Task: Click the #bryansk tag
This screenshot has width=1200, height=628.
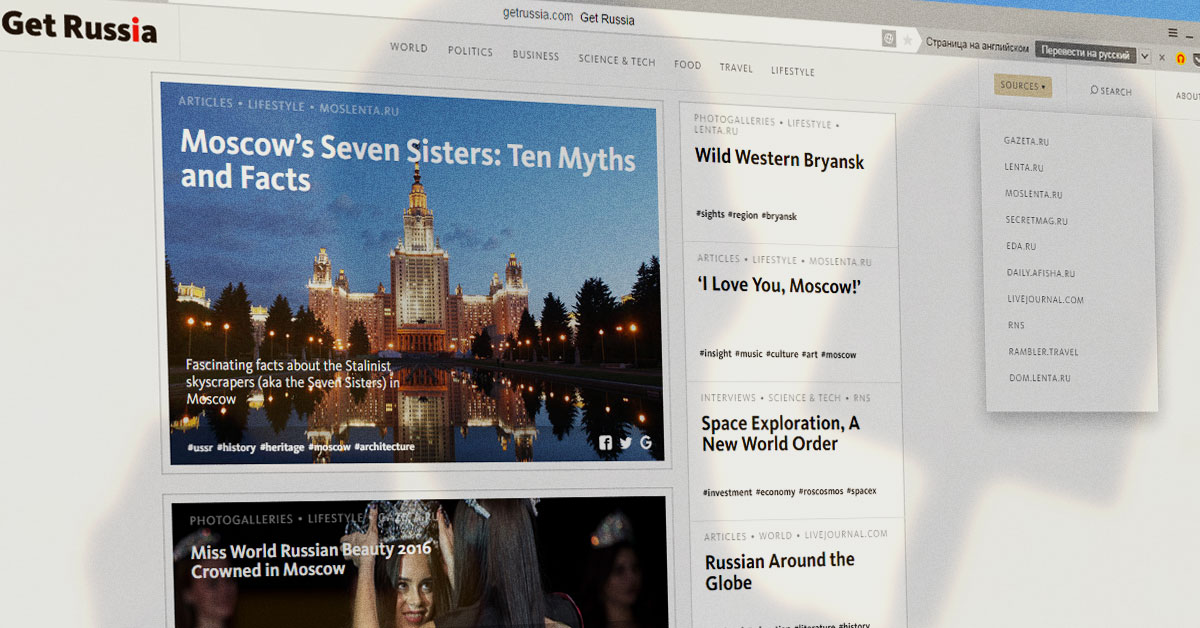Action: (779, 215)
